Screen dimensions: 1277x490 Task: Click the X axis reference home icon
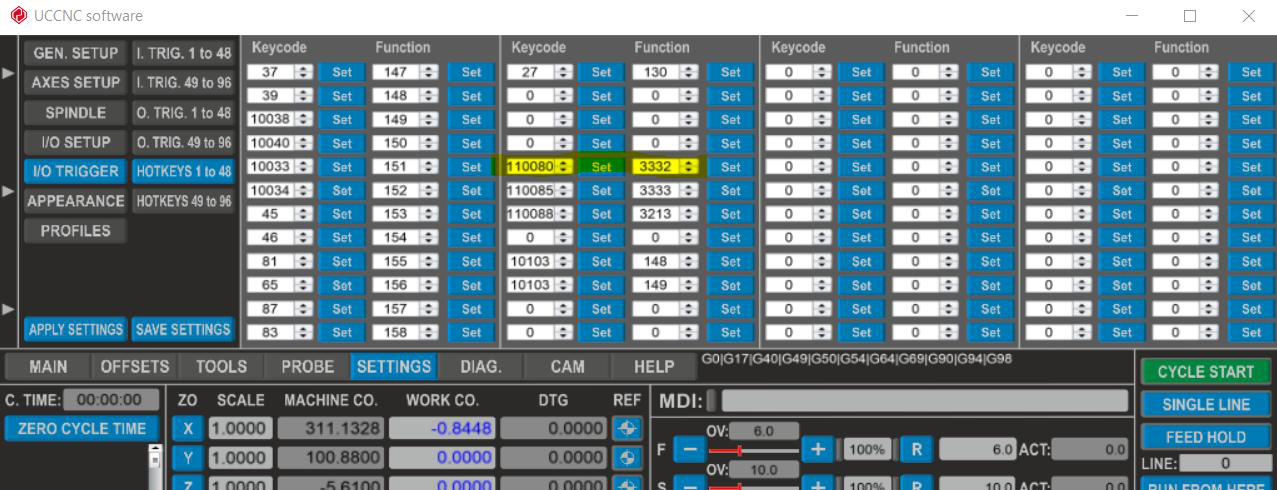point(627,428)
